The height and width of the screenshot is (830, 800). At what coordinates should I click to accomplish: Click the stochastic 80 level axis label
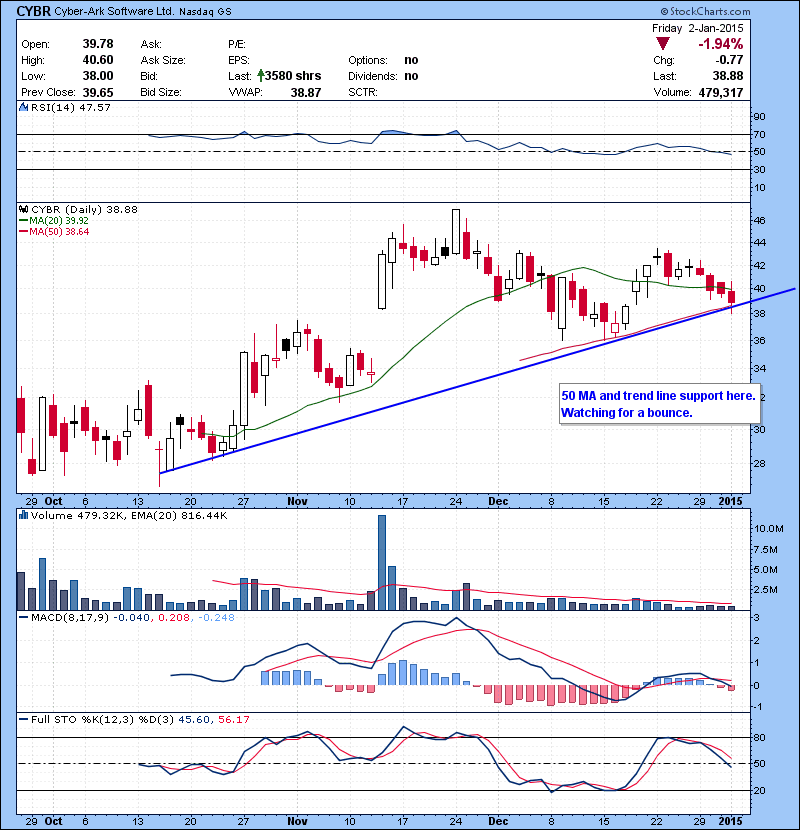pos(759,737)
